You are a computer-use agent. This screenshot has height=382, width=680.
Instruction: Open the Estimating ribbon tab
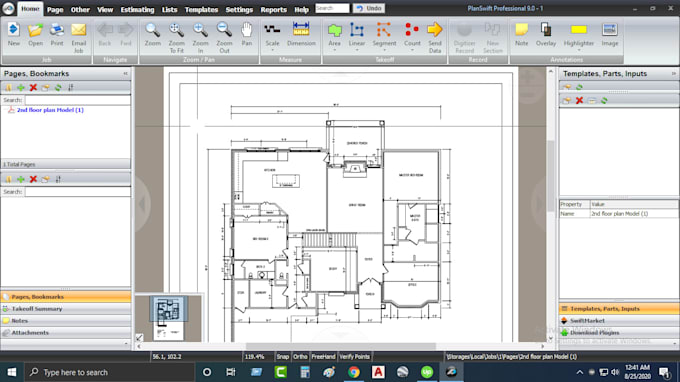click(x=137, y=9)
